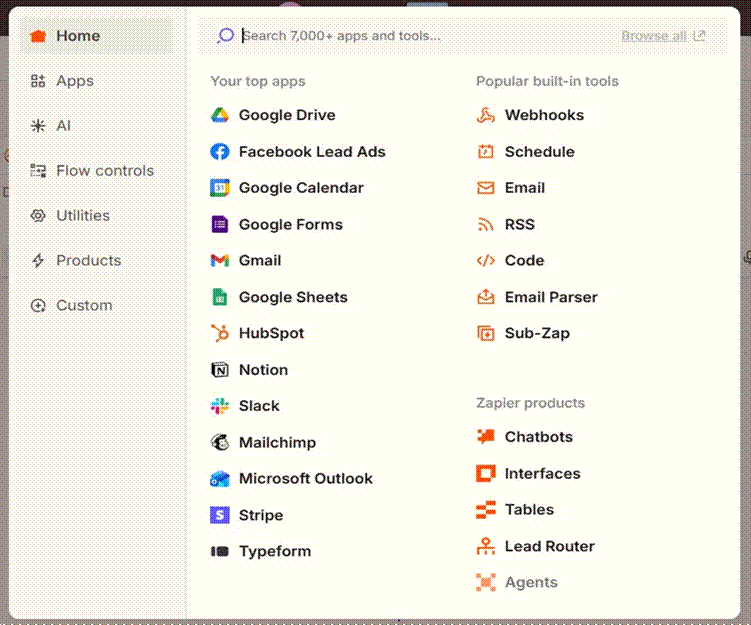
Task: Click the Tables product icon
Action: coord(486,510)
